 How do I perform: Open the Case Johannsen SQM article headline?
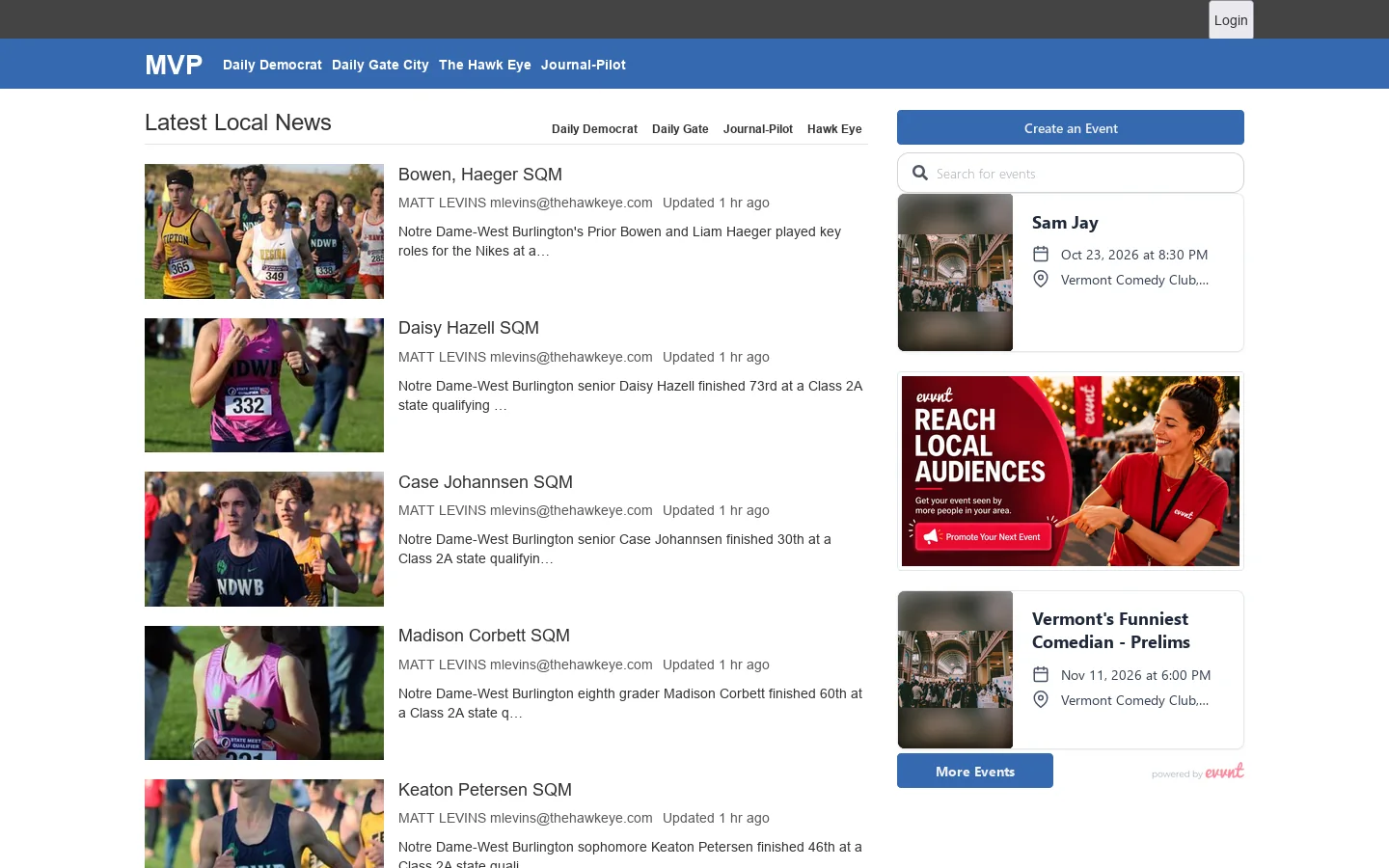[485, 482]
